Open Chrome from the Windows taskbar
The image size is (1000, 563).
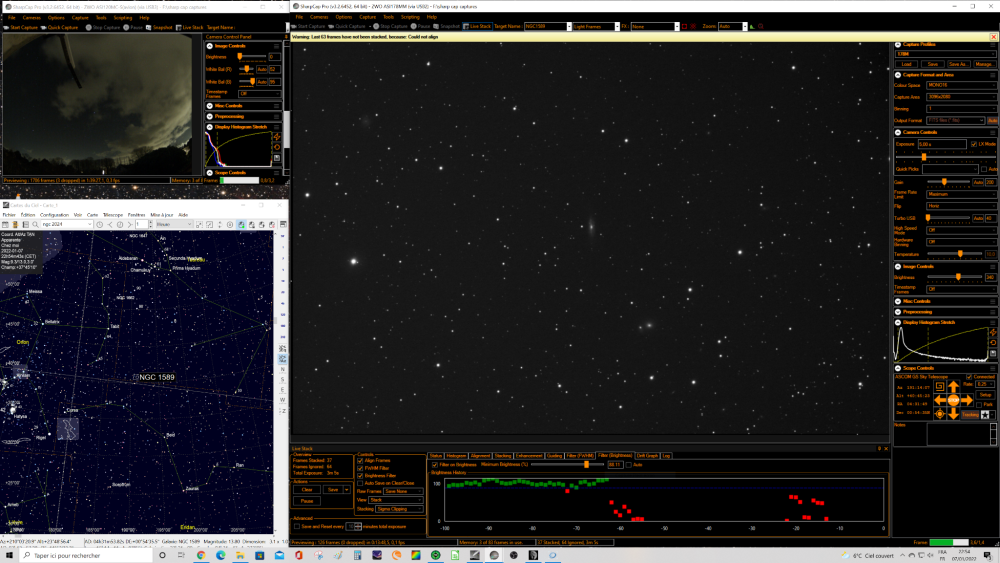pyautogui.click(x=201, y=555)
